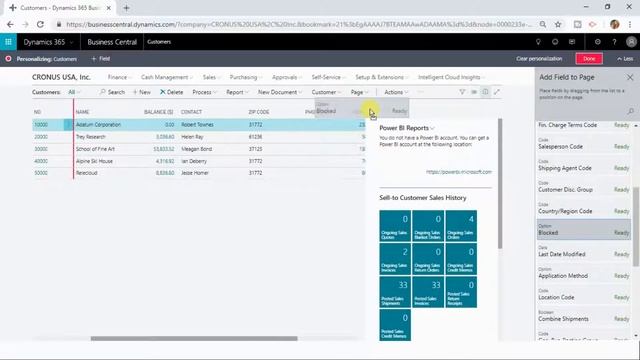Expand the Customer action dropdown

(x=326, y=92)
